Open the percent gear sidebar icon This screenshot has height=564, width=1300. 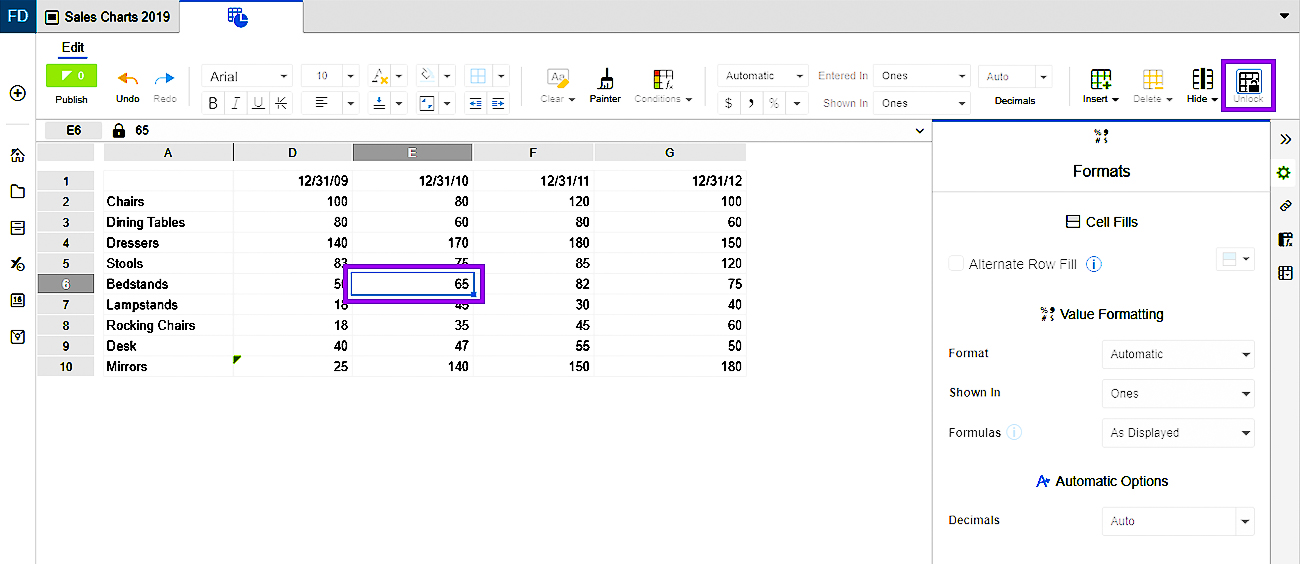pyautogui.click(x=17, y=264)
